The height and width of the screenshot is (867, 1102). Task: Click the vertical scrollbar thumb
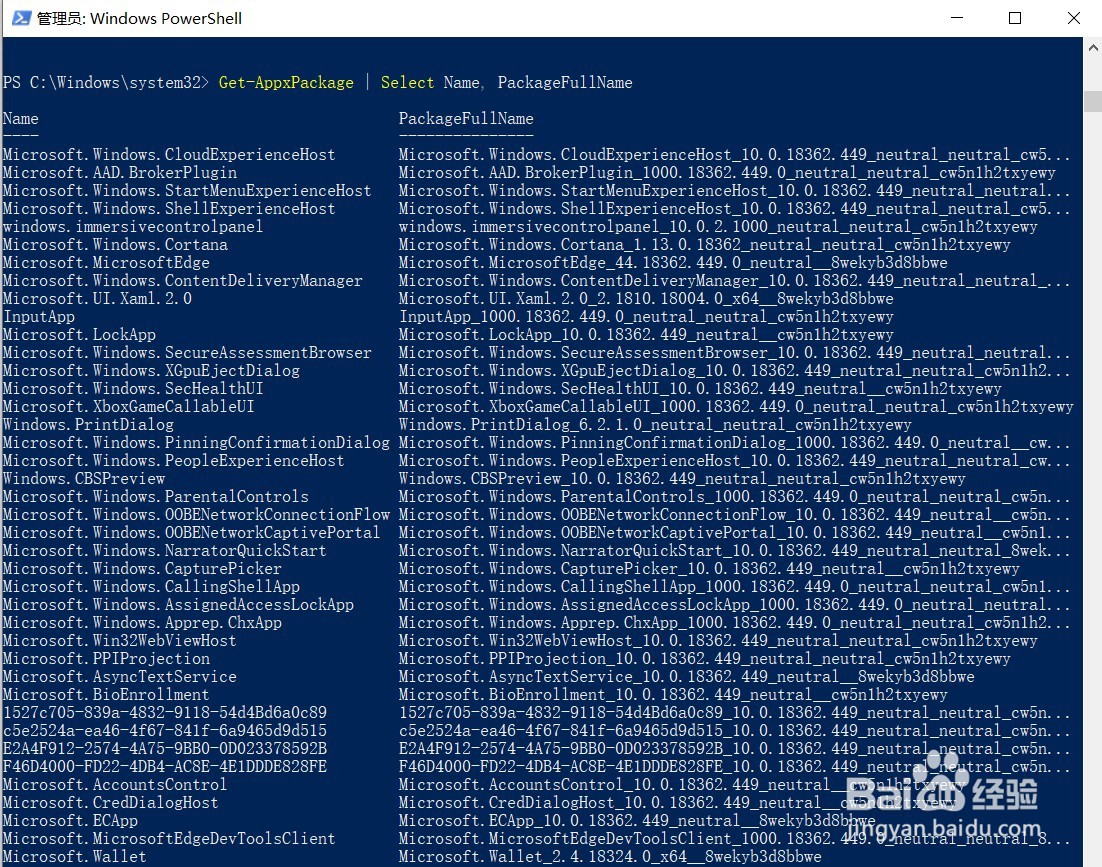pos(1093,101)
